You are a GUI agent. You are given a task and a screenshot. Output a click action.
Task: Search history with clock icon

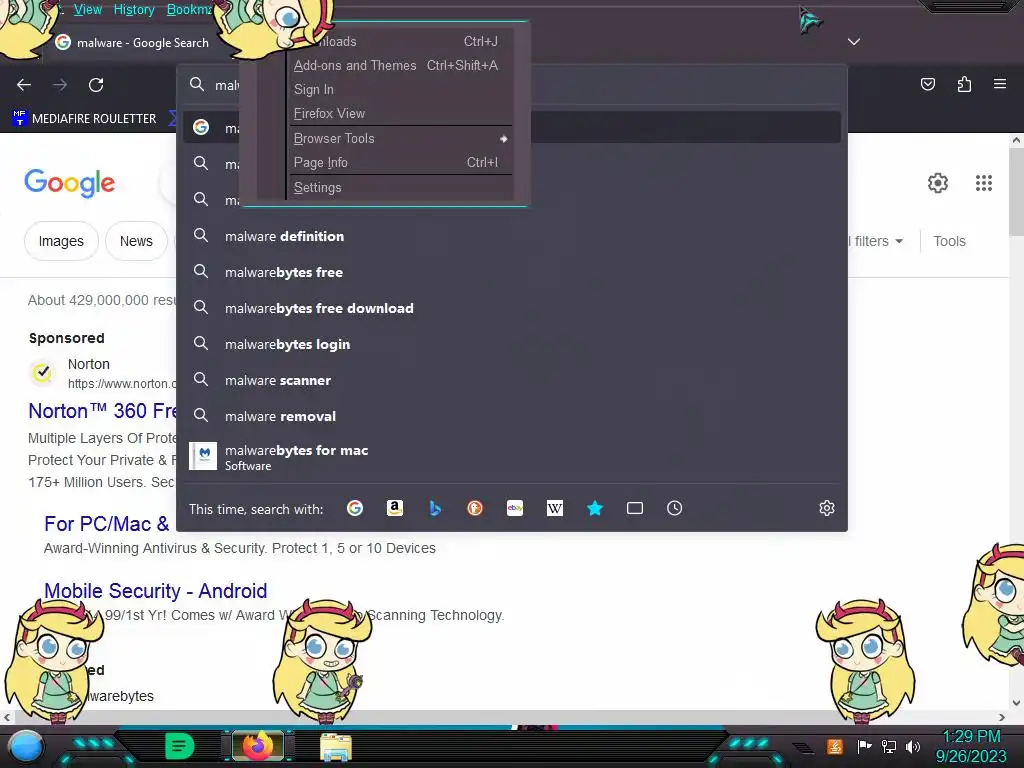click(x=675, y=508)
